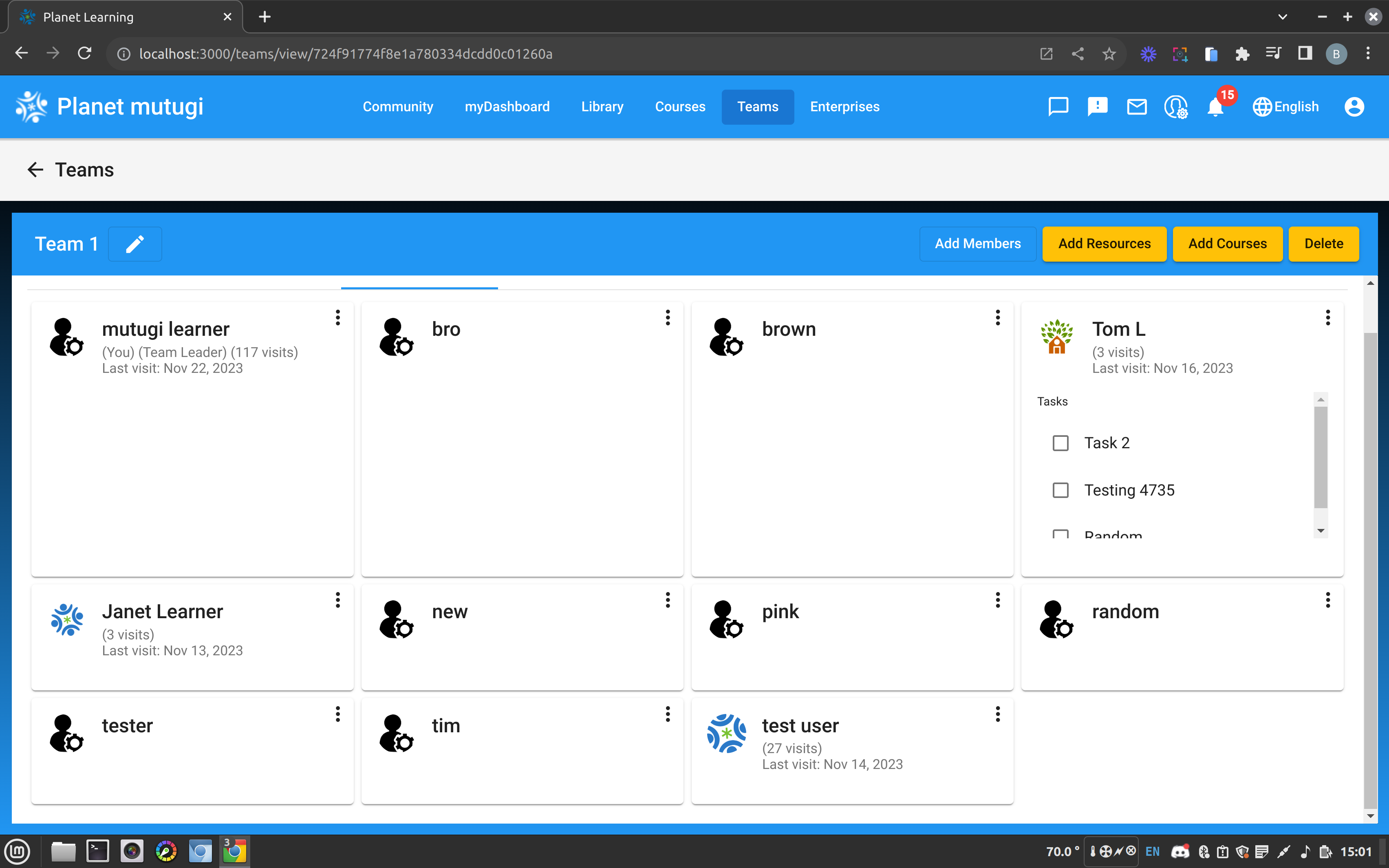Image resolution: width=1389 pixels, height=868 pixels.
Task: Open the feedback icon in the navbar
Action: pyautogui.click(x=1098, y=107)
